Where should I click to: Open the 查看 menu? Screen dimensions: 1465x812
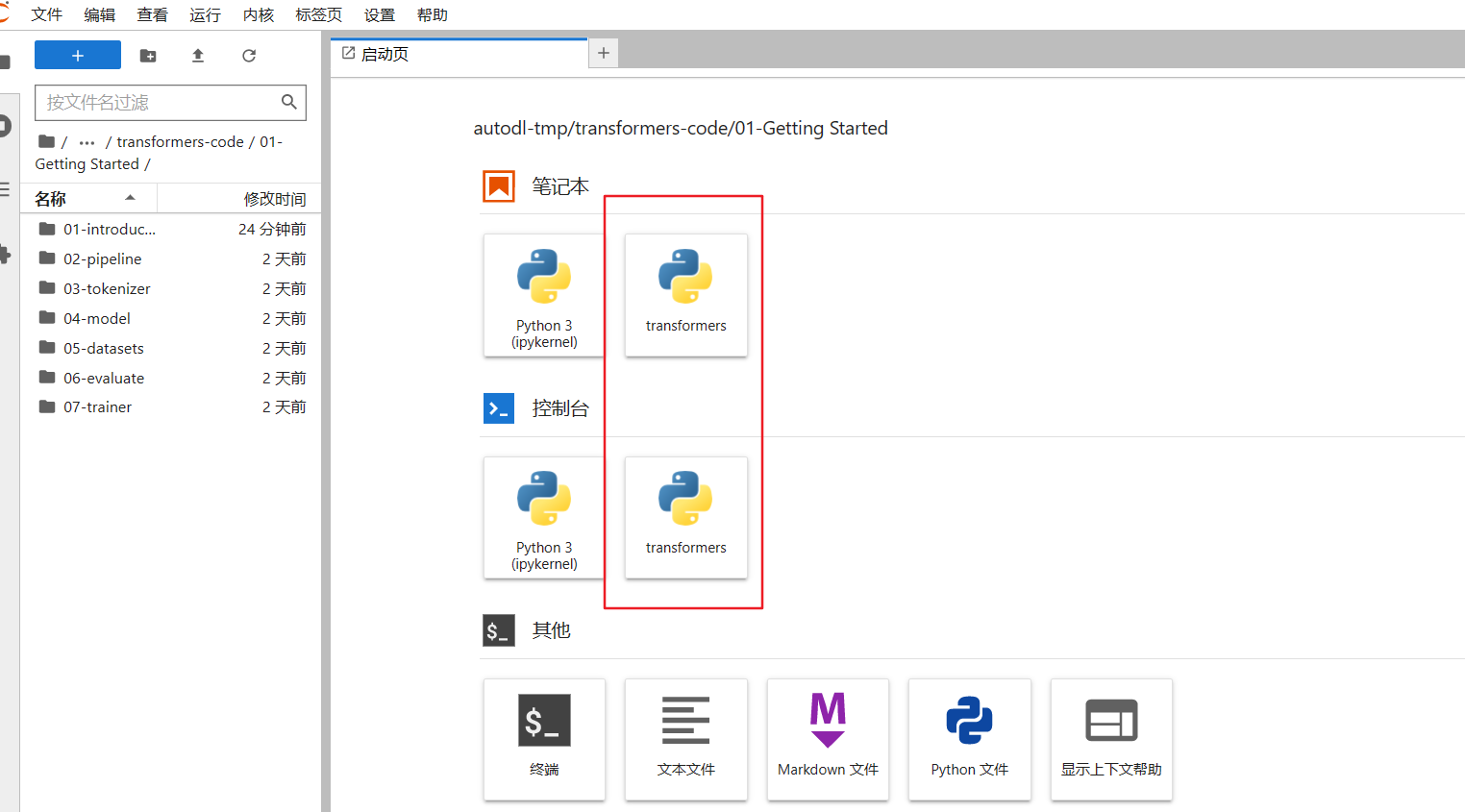pos(152,14)
